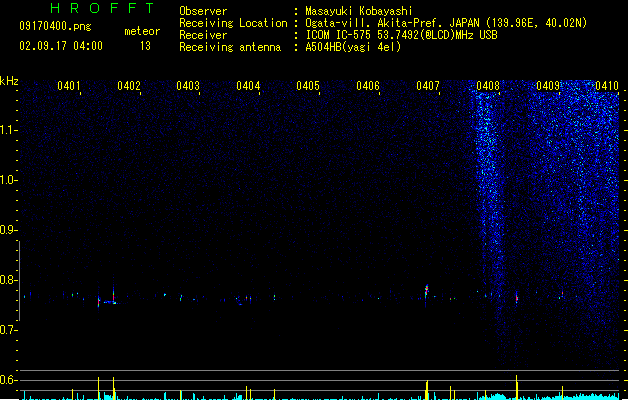Viewport: 629px width, 400px height.
Task: Click the 0408 time marker
Action: click(x=488, y=86)
